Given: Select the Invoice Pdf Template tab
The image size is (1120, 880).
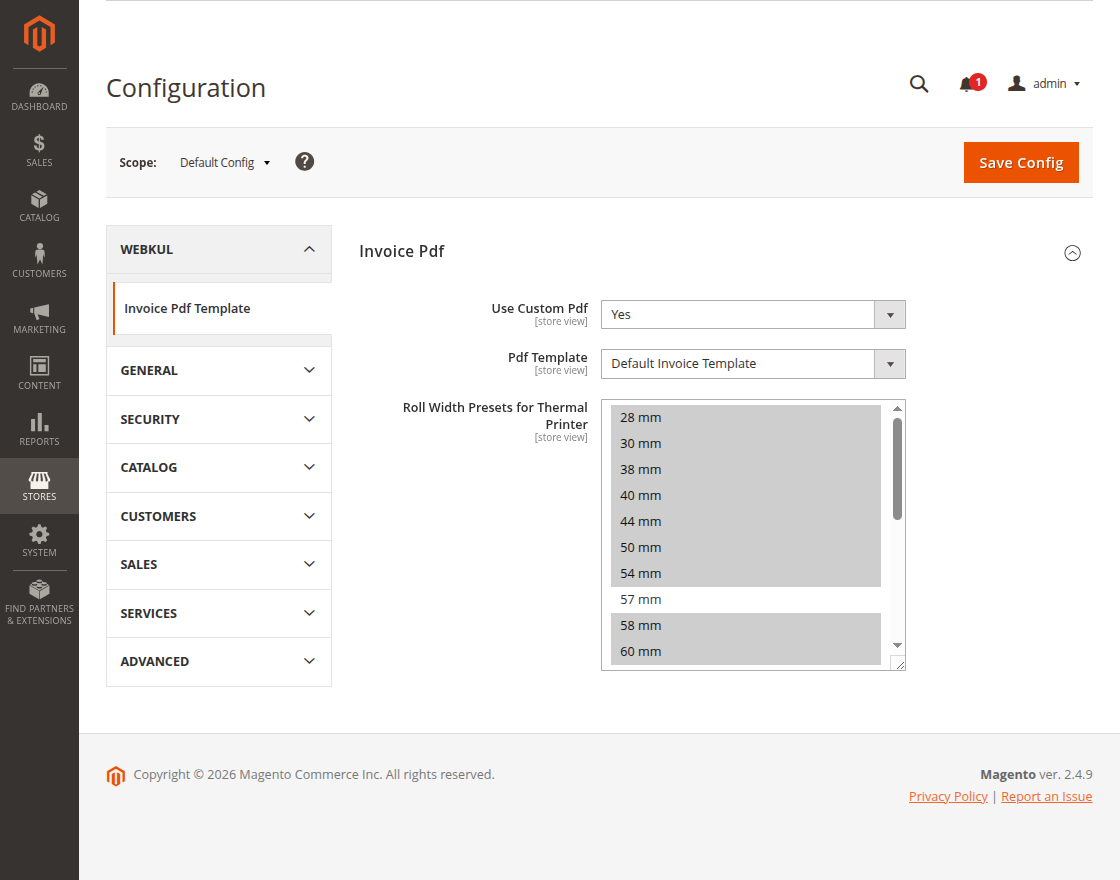Looking at the screenshot, I should [x=222, y=309].
